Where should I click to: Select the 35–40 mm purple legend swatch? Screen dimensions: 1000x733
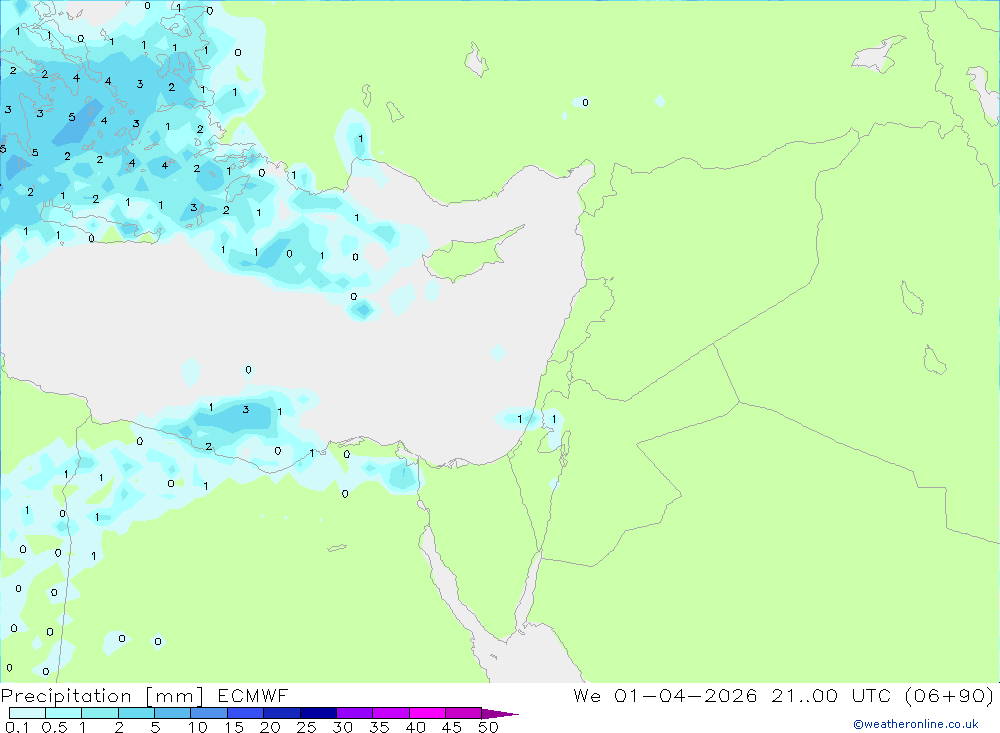390,713
